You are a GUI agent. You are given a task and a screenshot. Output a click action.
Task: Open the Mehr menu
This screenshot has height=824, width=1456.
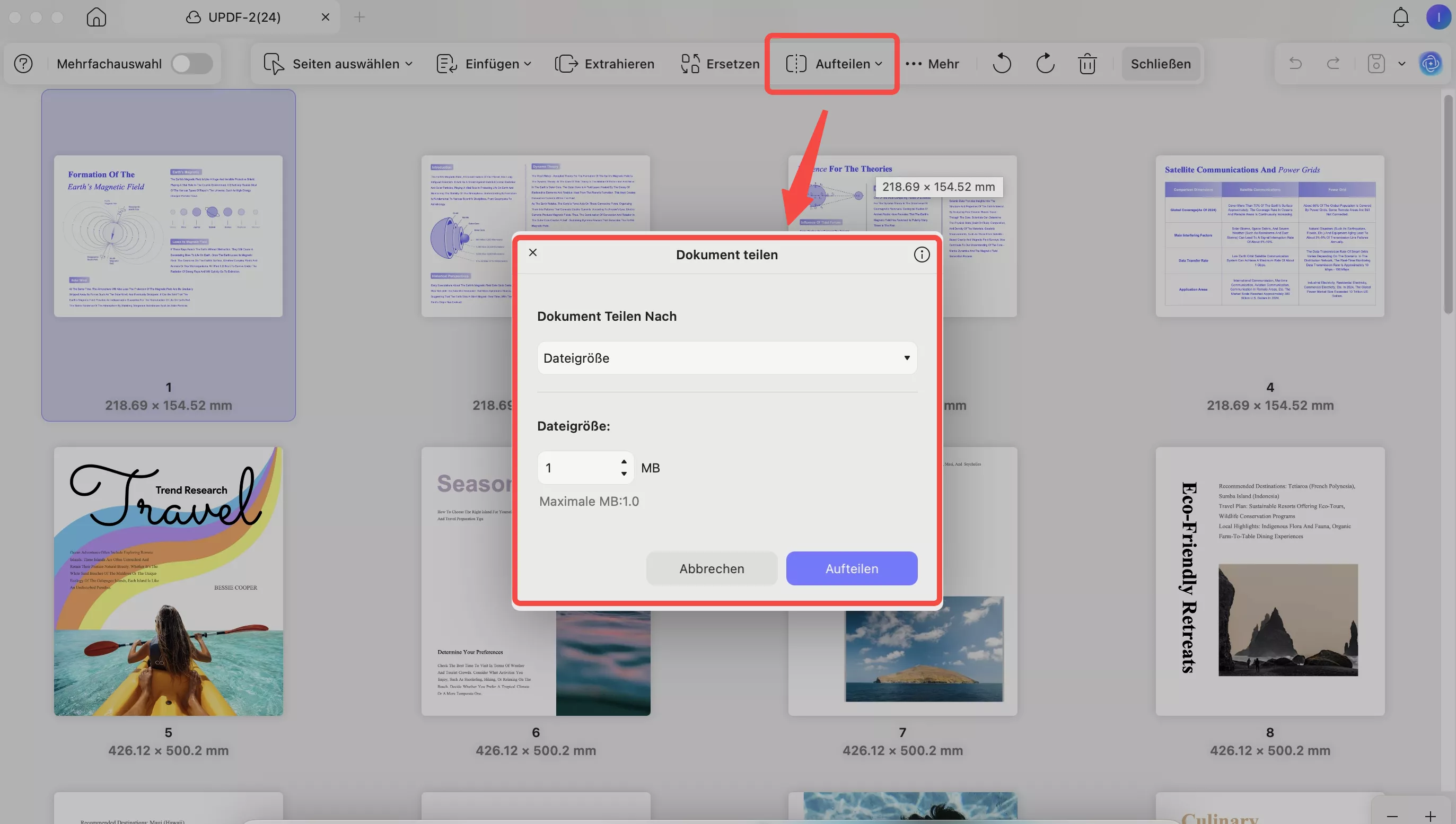click(x=932, y=64)
